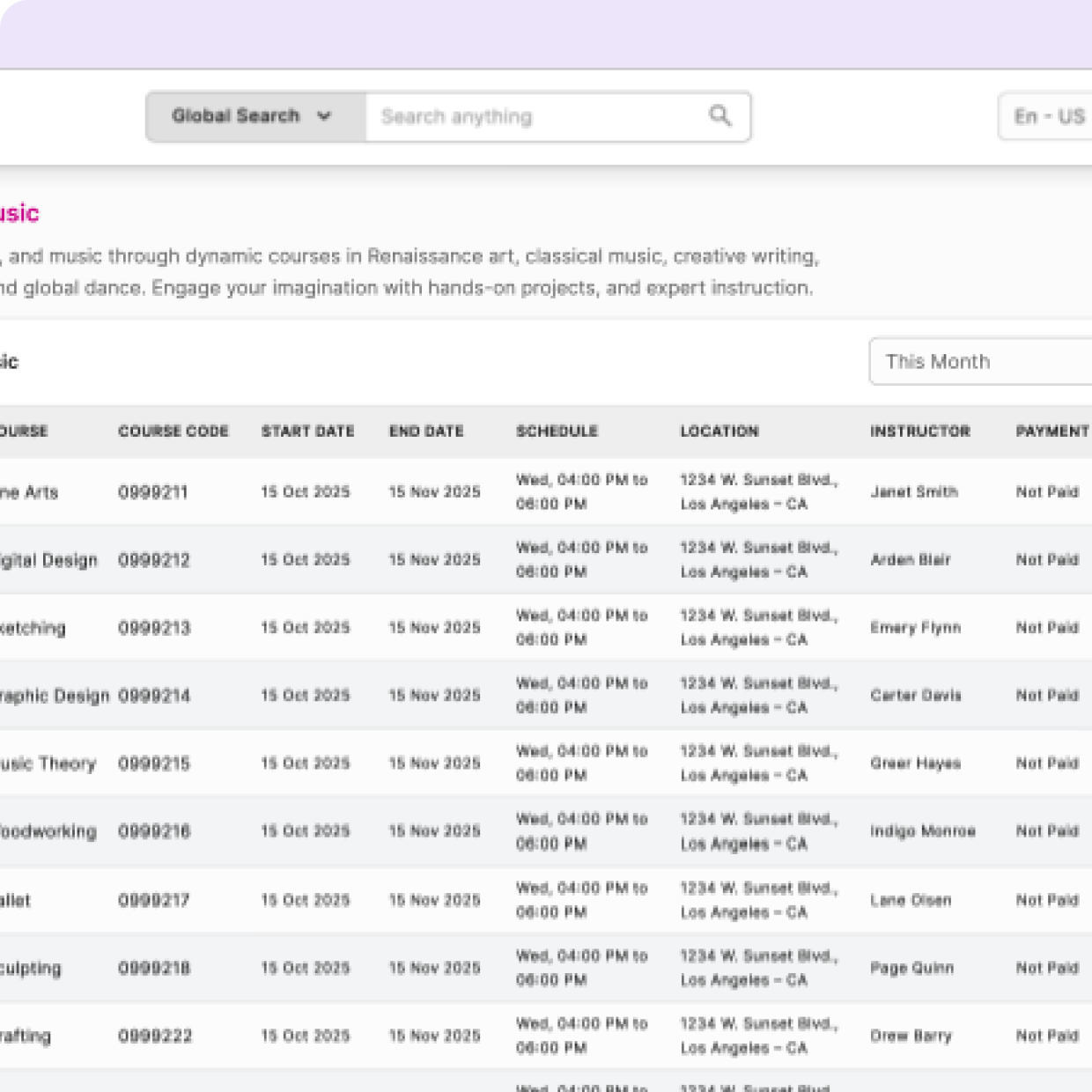Click the Payment column header
The image size is (1092, 1092).
(1051, 432)
